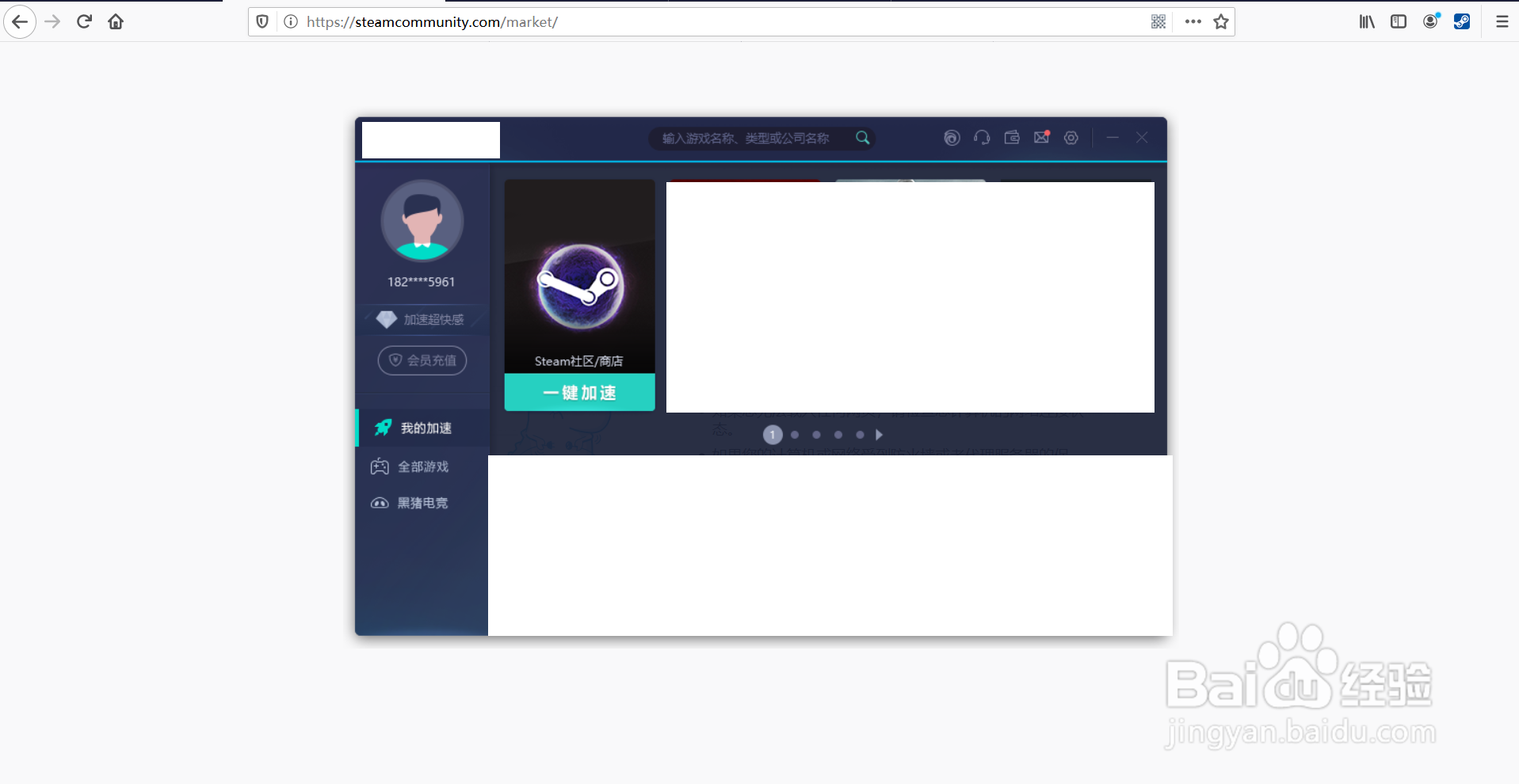Image resolution: width=1519 pixels, height=784 pixels.
Task: Click the next page arrow
Action: (x=879, y=435)
